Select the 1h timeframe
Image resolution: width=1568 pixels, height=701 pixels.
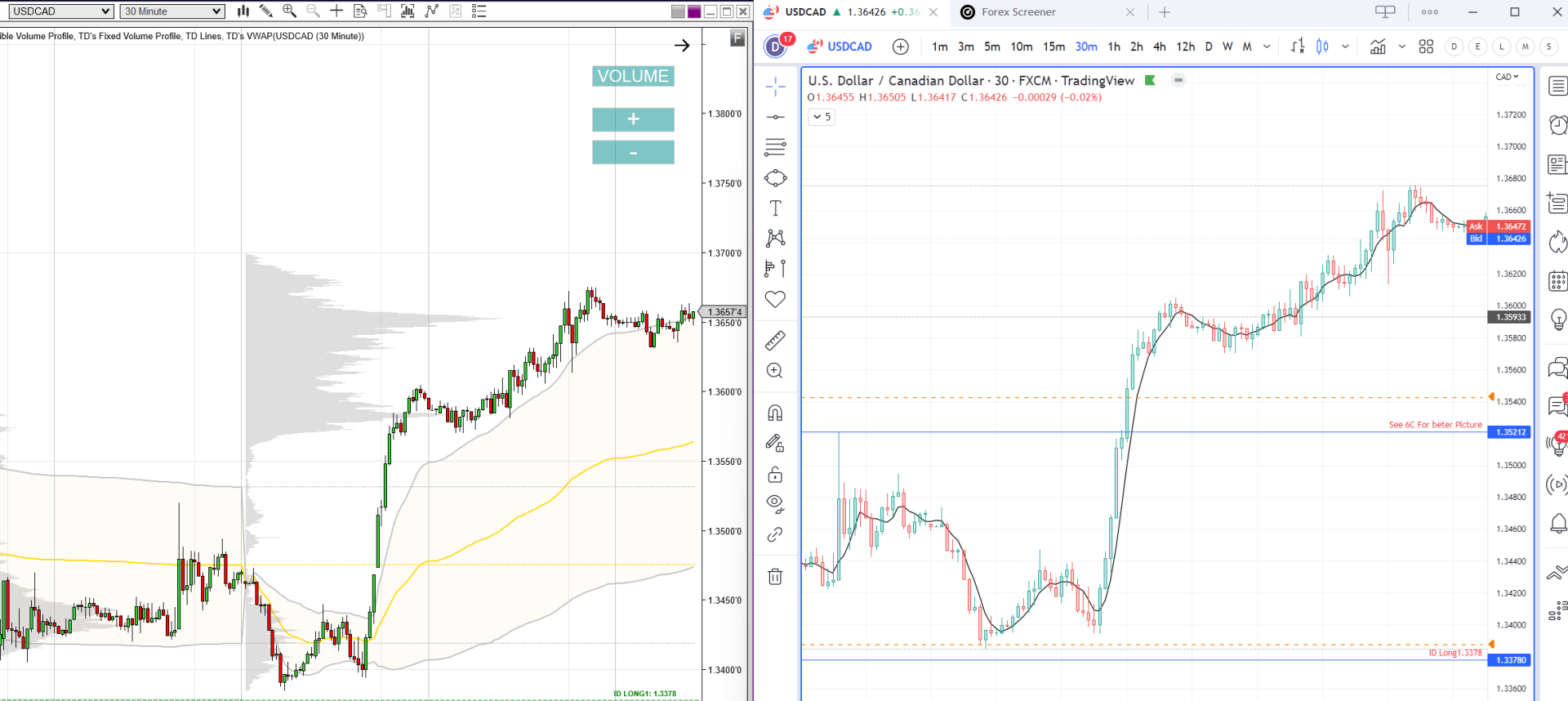pyautogui.click(x=1114, y=47)
